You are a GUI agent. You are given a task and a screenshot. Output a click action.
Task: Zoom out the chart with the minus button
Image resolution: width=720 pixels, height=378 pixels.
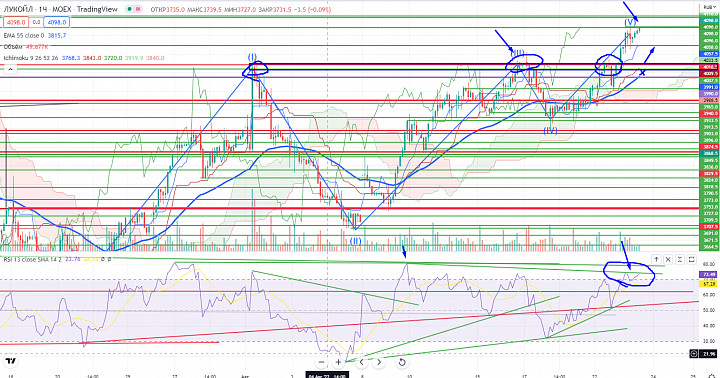click(x=321, y=362)
